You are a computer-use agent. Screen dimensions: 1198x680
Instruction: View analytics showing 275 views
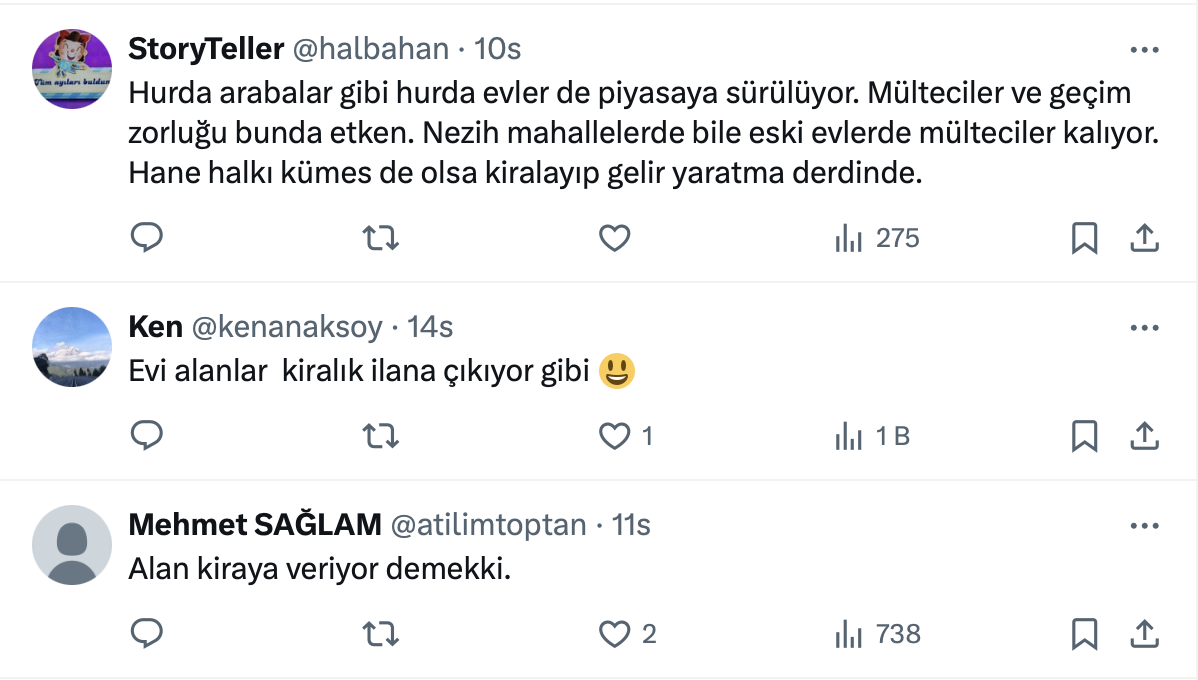point(877,238)
